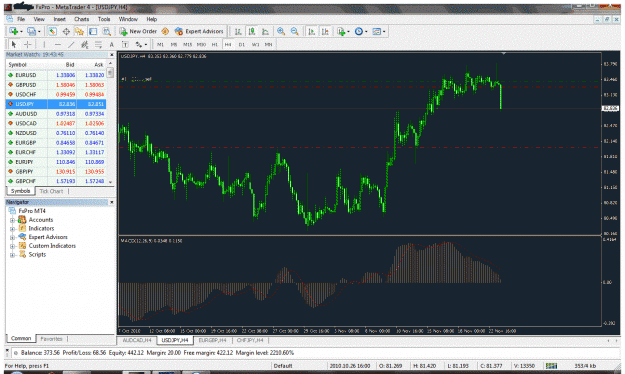Open the Insert menu
This screenshot has height=374, width=625.
59,19
